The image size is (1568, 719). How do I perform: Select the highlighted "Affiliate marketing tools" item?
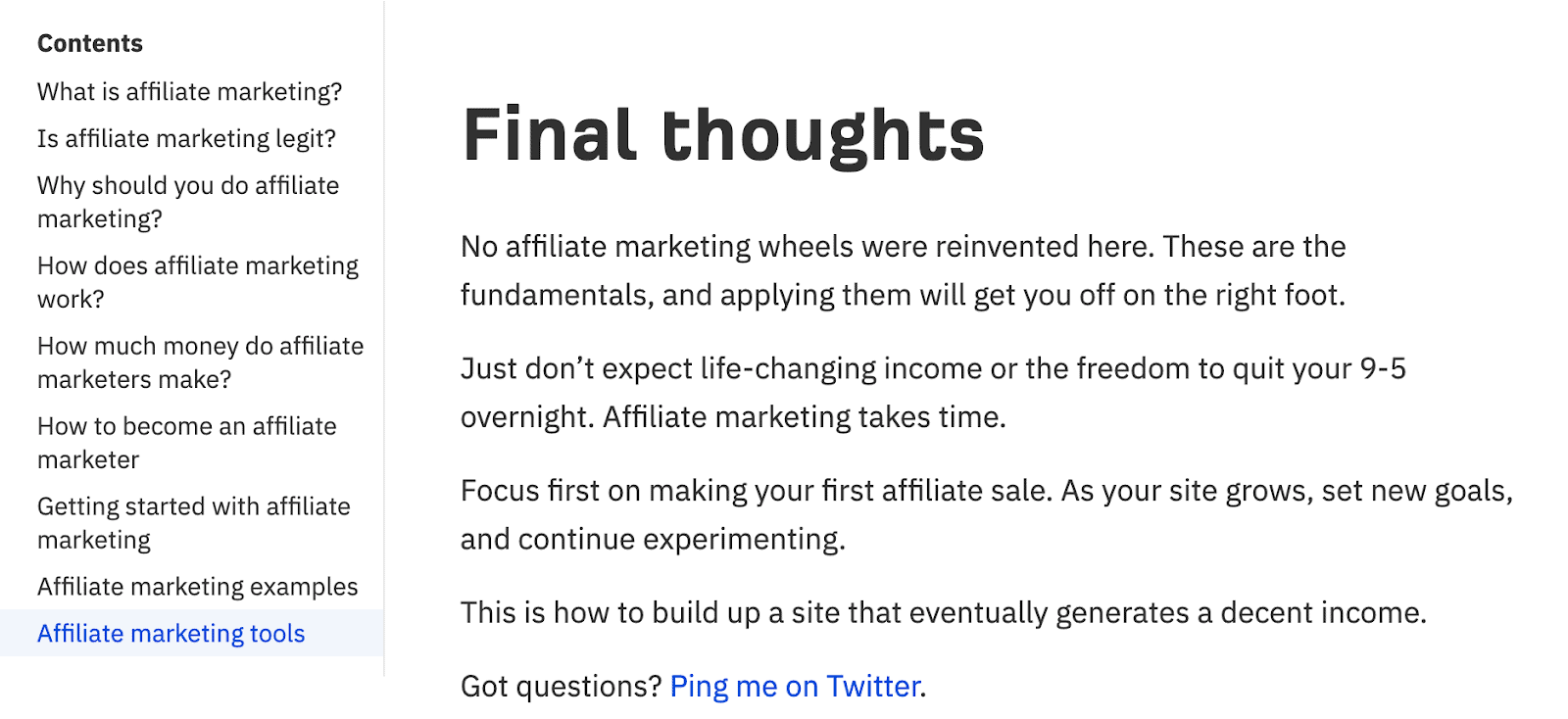(x=171, y=634)
